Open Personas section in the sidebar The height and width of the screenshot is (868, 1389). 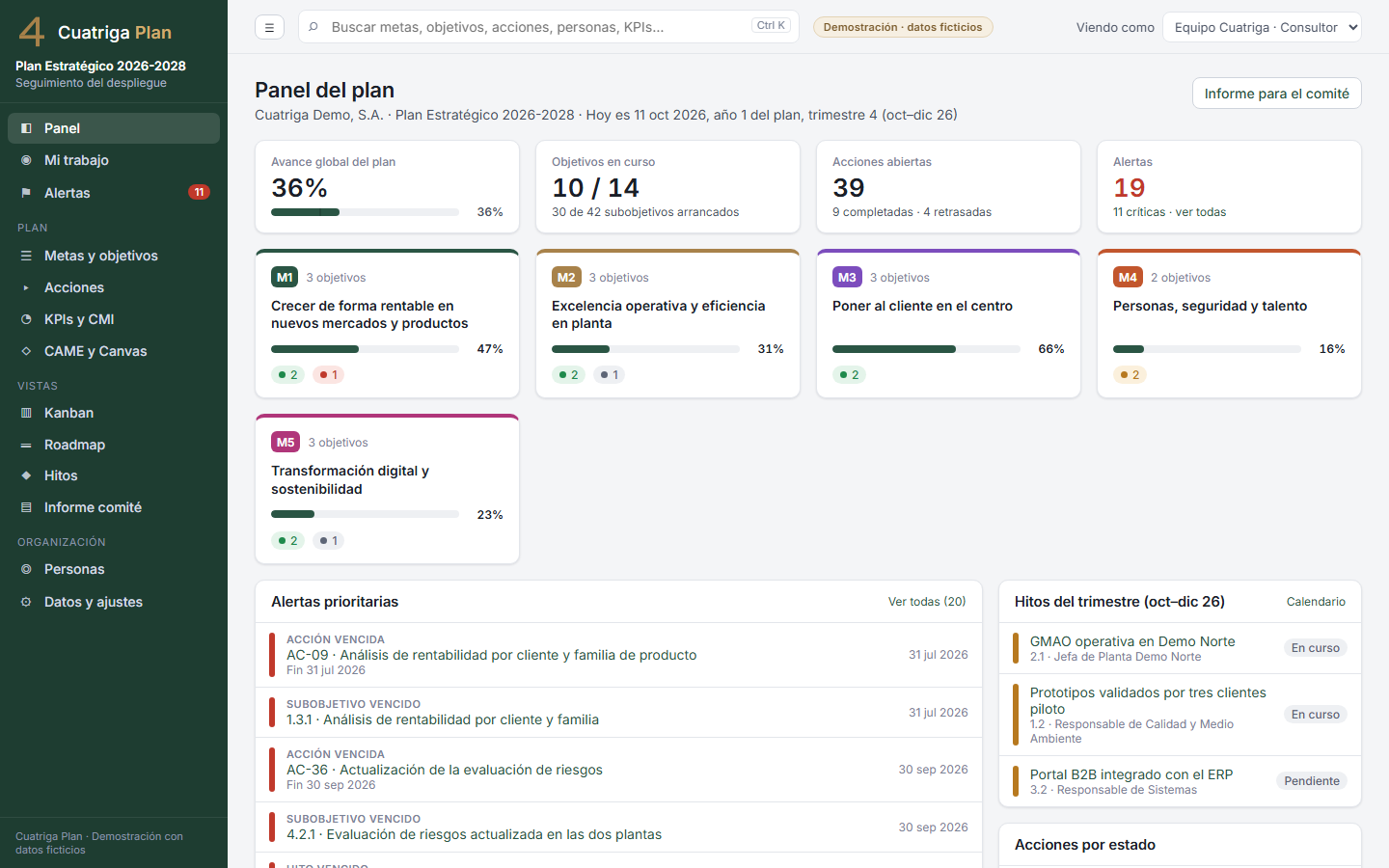coord(114,569)
